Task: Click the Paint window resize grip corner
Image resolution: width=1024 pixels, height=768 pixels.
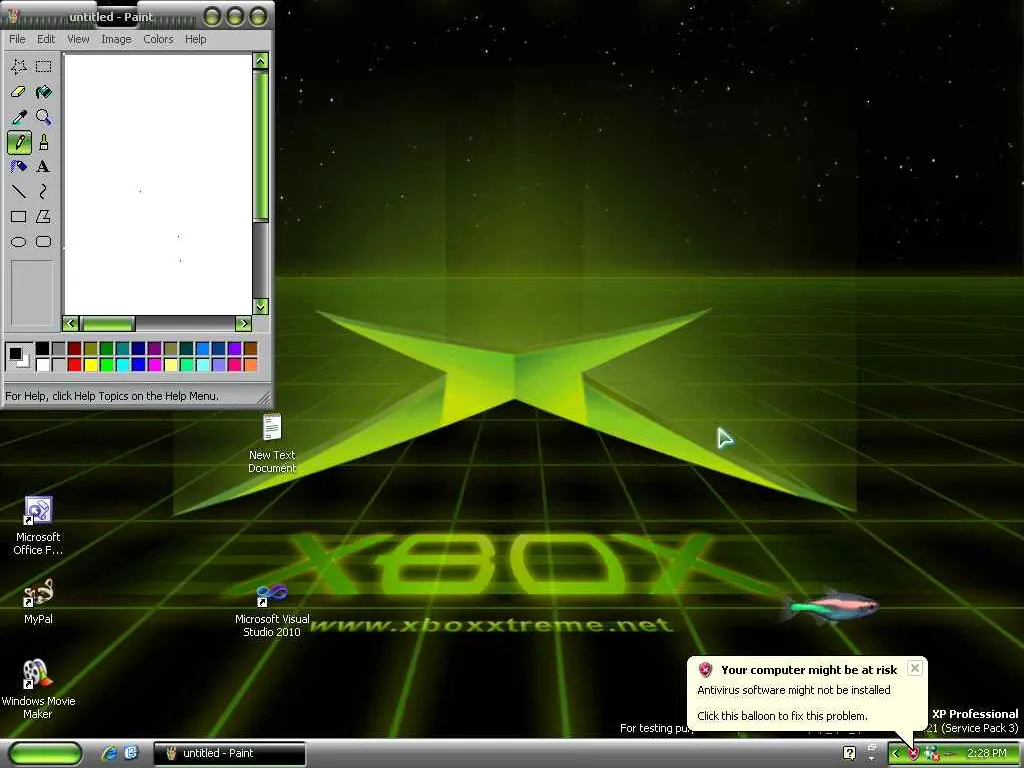Action: (264, 398)
